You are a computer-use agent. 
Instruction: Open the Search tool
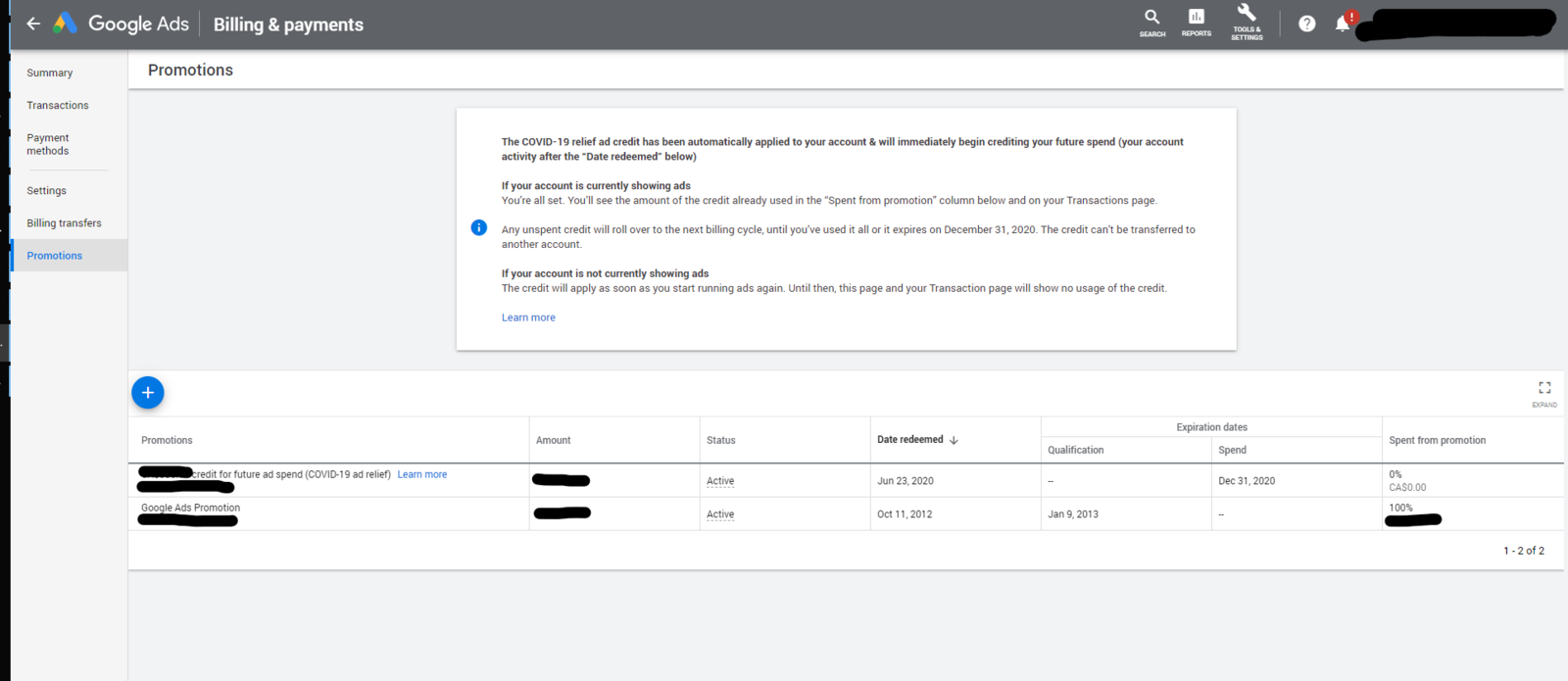(1152, 23)
